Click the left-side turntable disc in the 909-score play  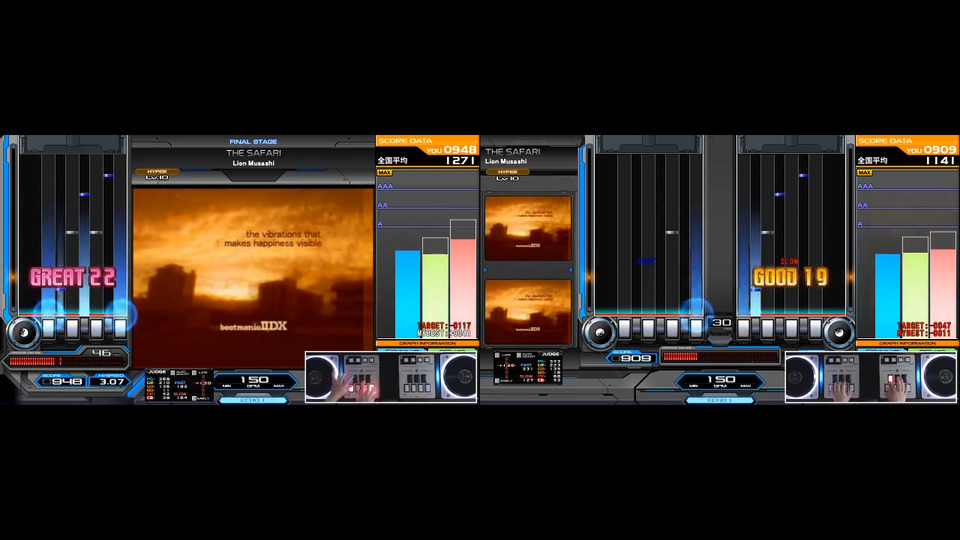point(599,332)
